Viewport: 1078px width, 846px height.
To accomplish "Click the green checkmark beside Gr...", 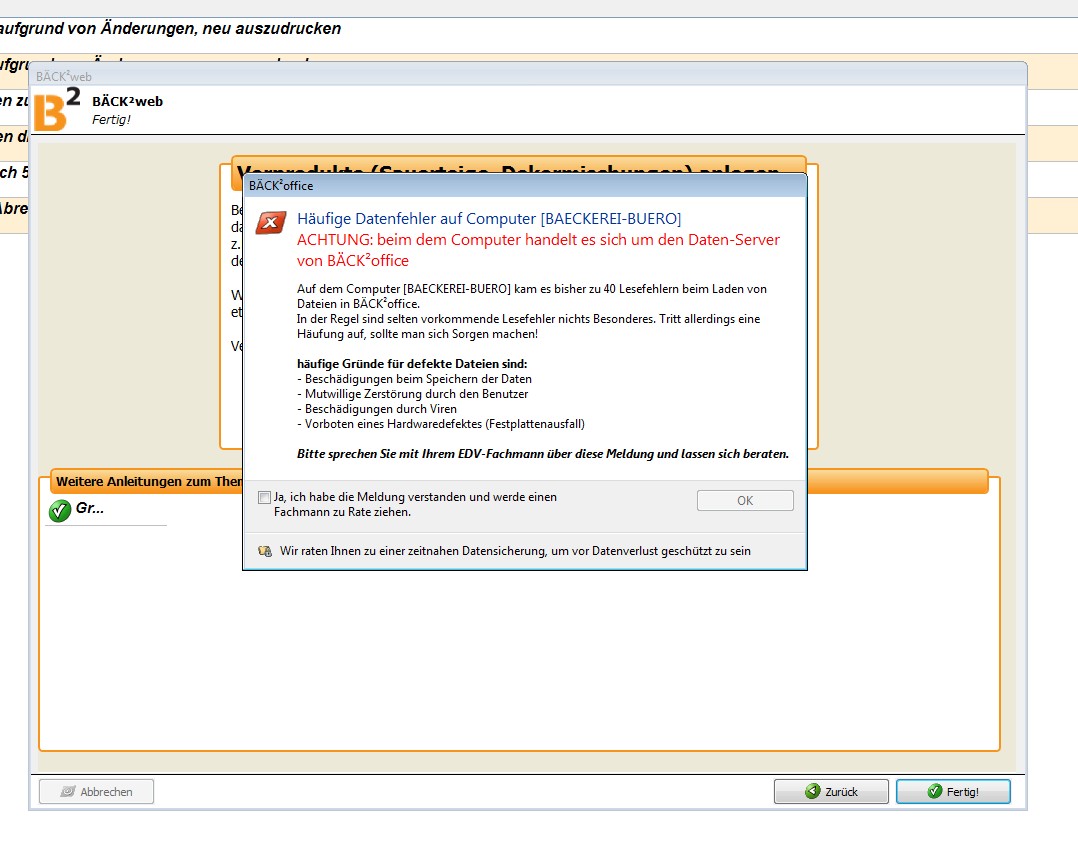I will click(60, 511).
